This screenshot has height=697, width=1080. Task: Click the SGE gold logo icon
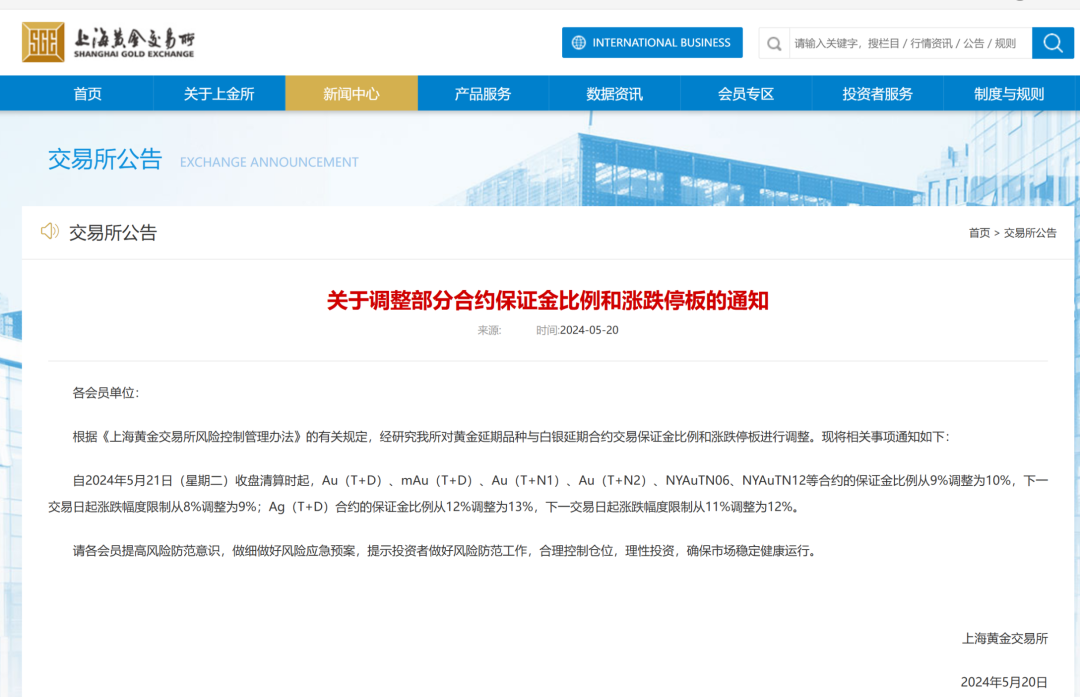(43, 42)
